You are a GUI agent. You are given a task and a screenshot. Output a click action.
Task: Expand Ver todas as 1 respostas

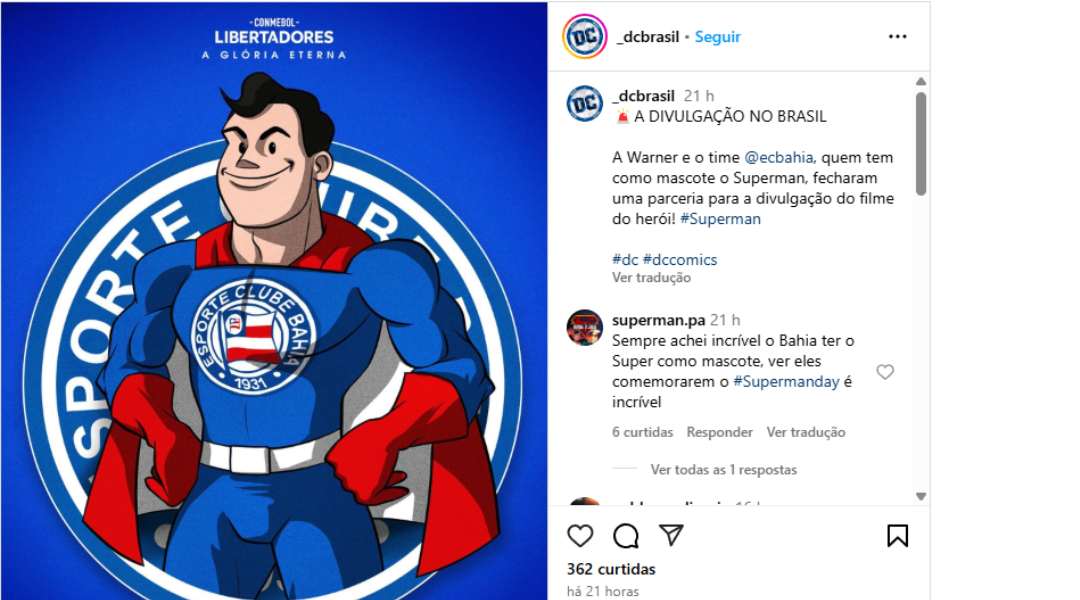pos(723,470)
